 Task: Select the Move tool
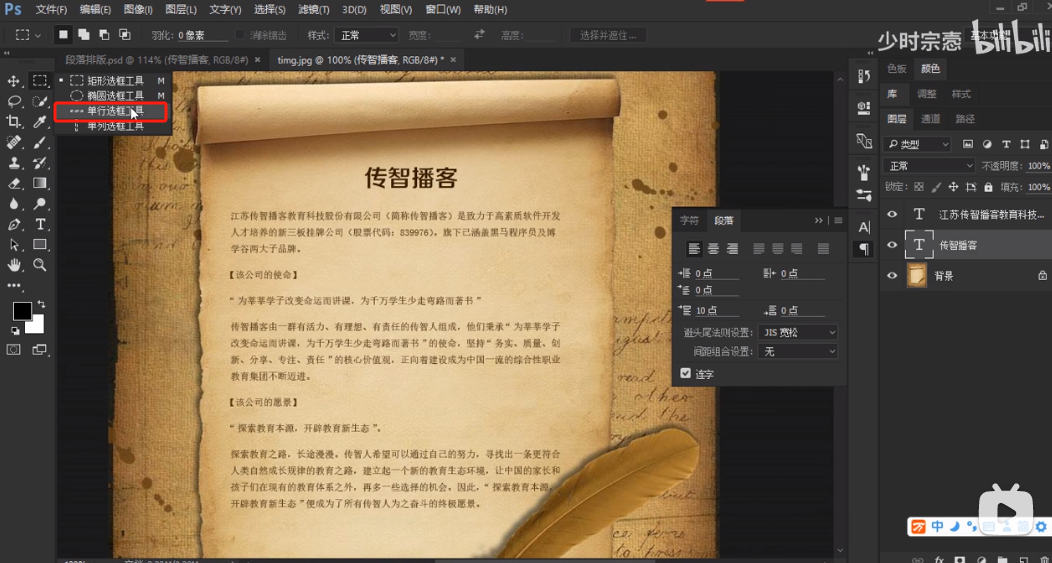pos(13,81)
